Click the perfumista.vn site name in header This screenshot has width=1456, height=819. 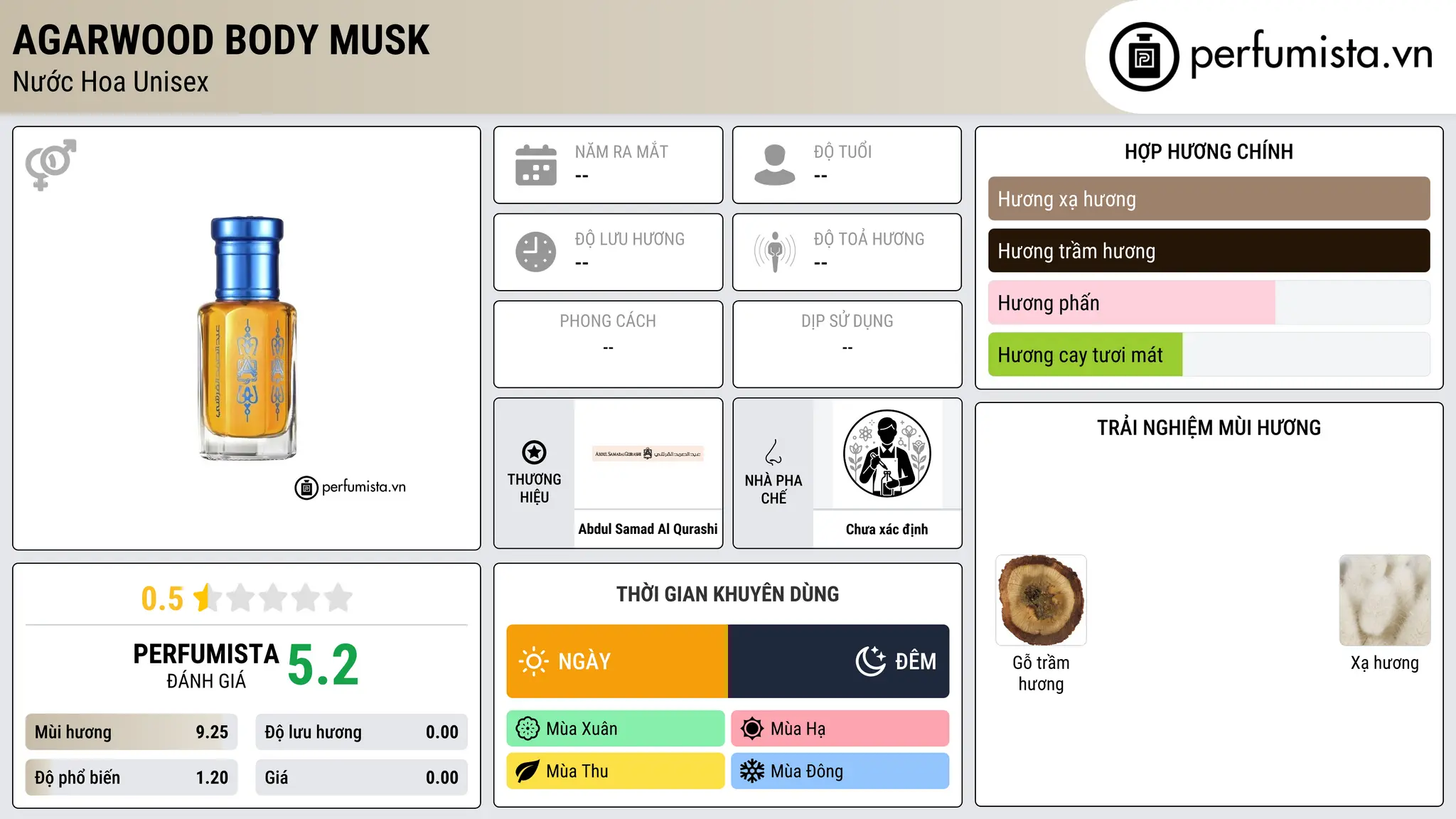pyautogui.click(x=1311, y=53)
